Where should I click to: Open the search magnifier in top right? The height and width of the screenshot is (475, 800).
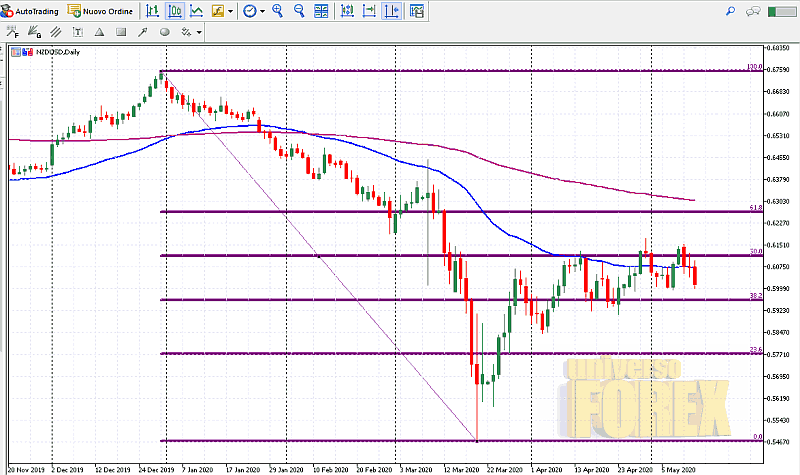pos(731,11)
